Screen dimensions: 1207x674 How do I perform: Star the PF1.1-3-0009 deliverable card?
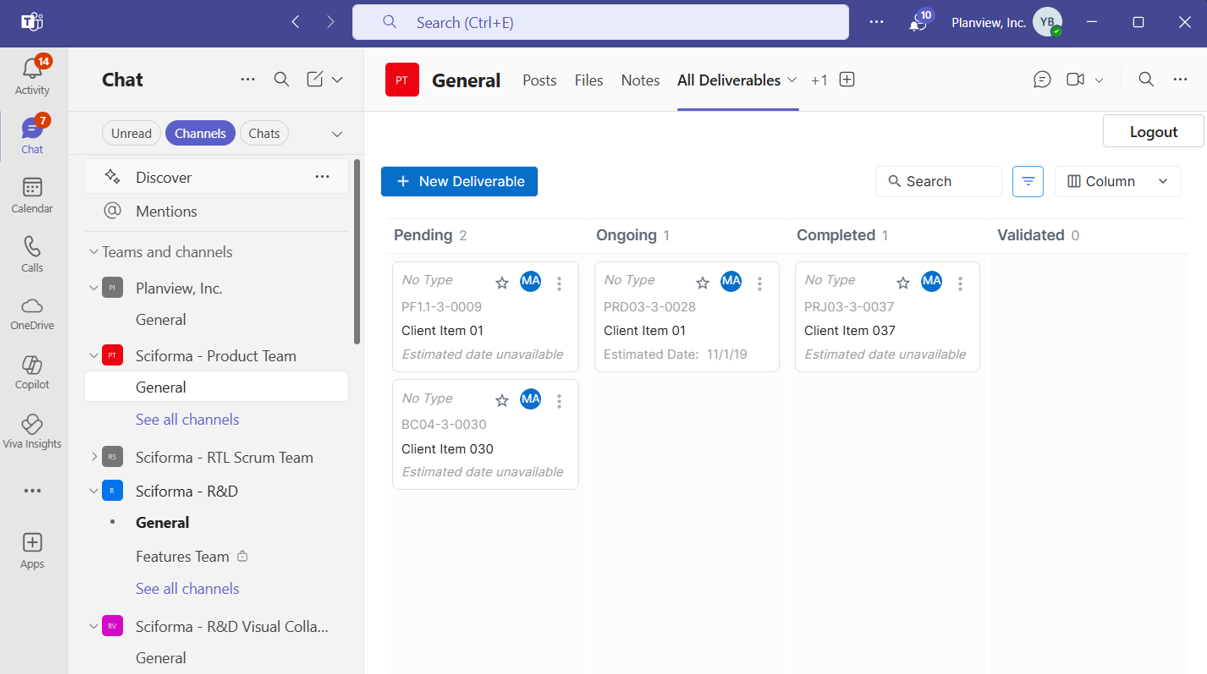click(x=502, y=283)
